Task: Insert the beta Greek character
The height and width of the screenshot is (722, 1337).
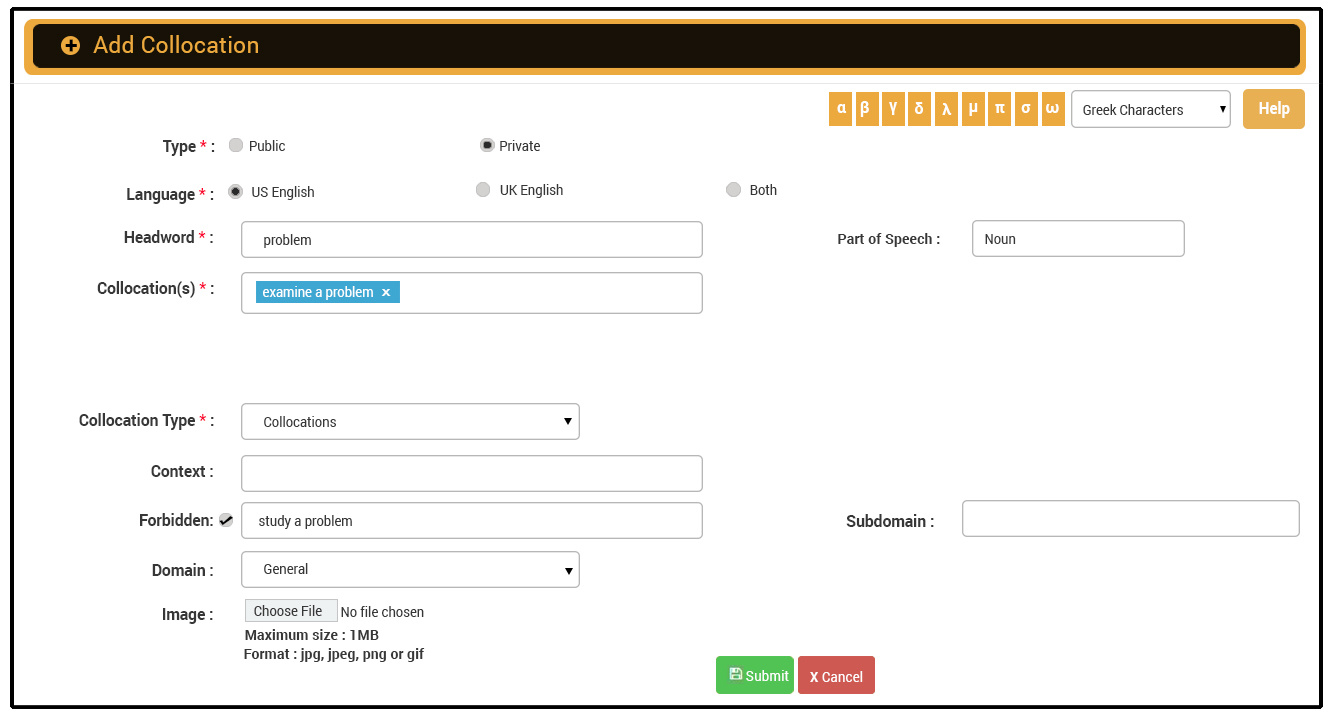Action: (866, 109)
